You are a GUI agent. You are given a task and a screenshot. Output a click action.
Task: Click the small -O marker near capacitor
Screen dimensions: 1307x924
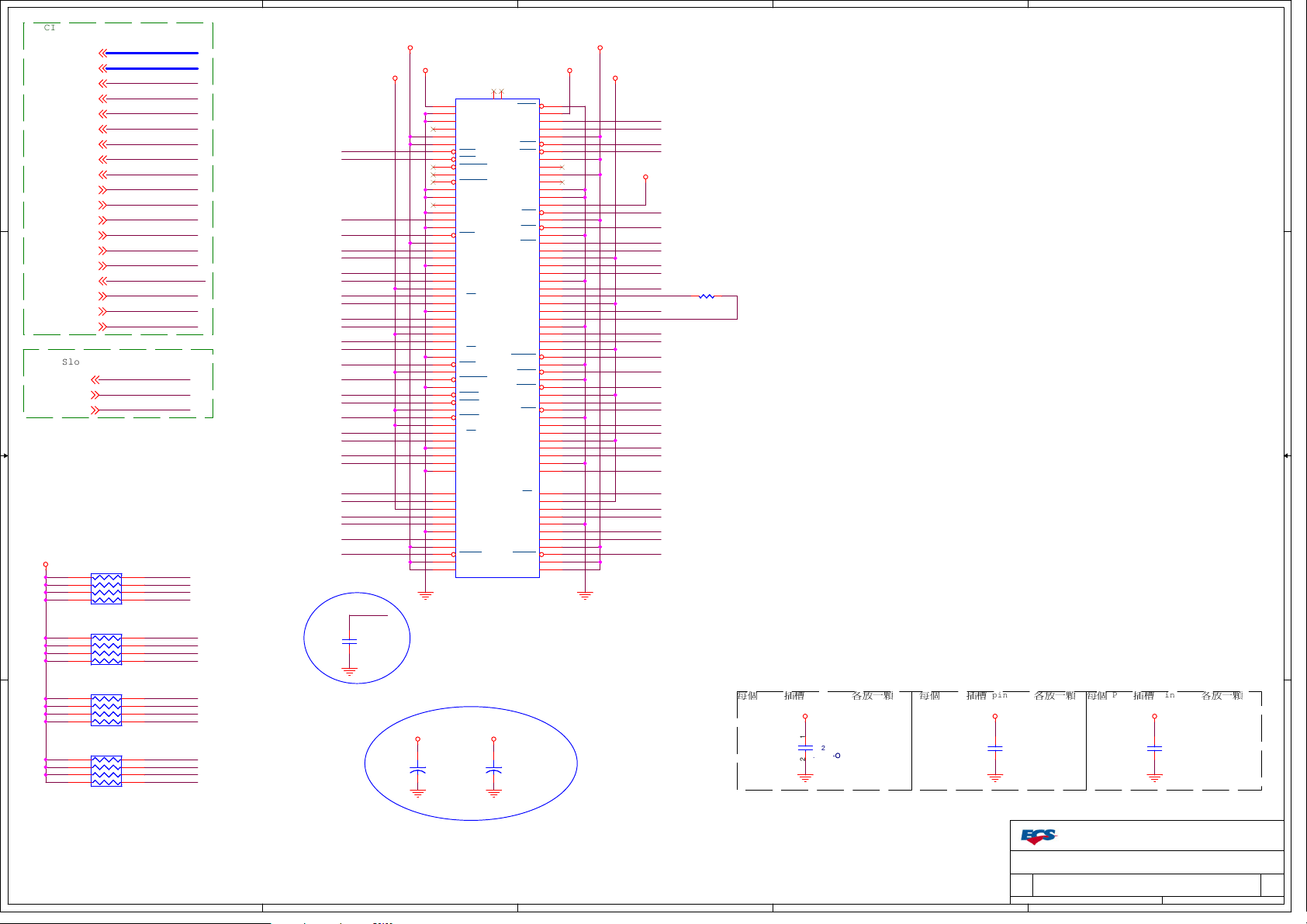(x=836, y=756)
